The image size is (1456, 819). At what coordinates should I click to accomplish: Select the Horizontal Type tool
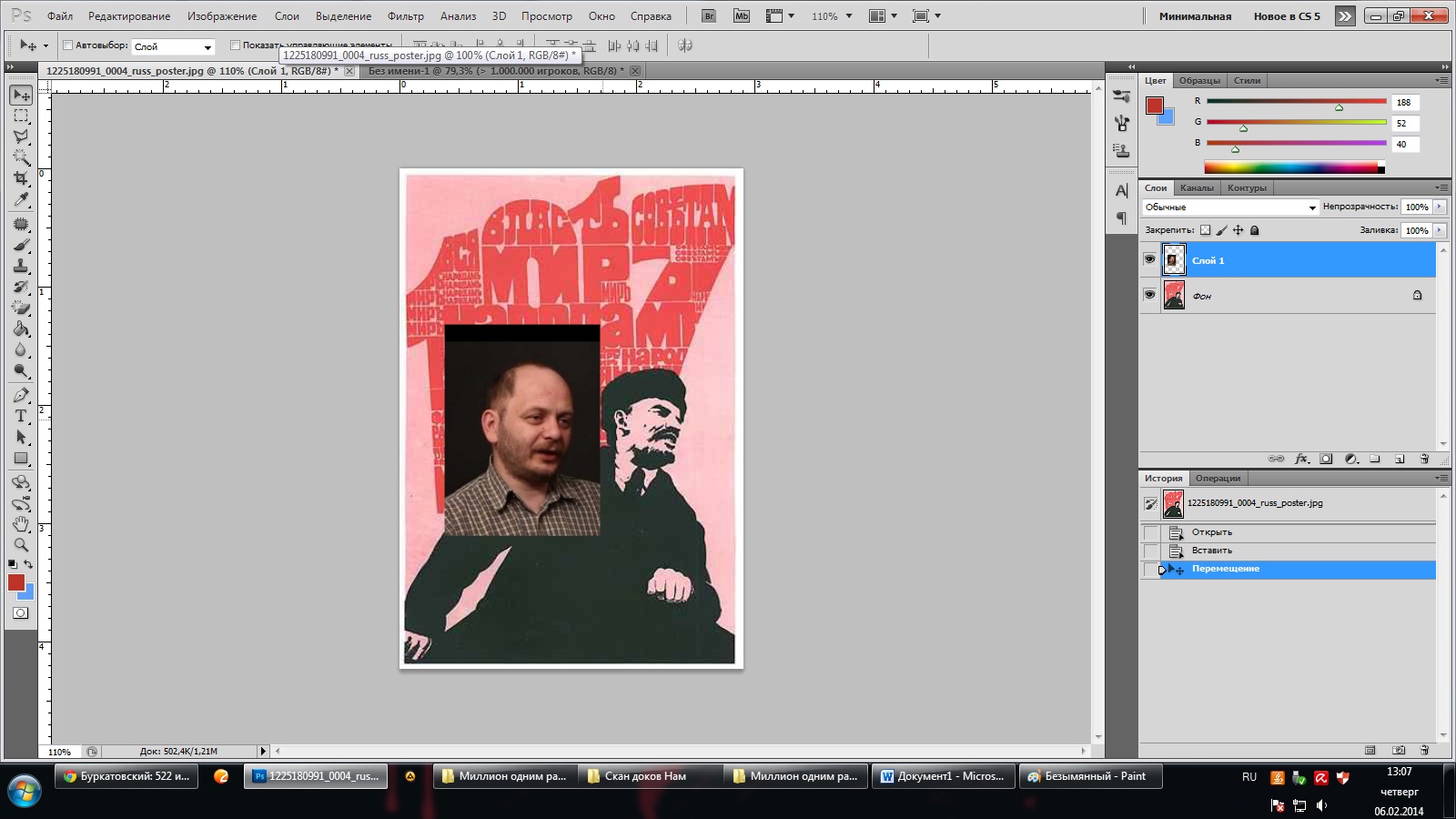pos(21,416)
